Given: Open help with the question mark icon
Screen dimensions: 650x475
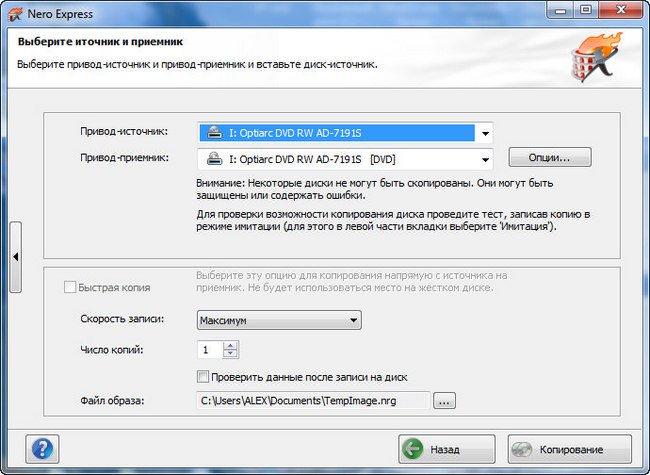Looking at the screenshot, I should tap(42, 449).
